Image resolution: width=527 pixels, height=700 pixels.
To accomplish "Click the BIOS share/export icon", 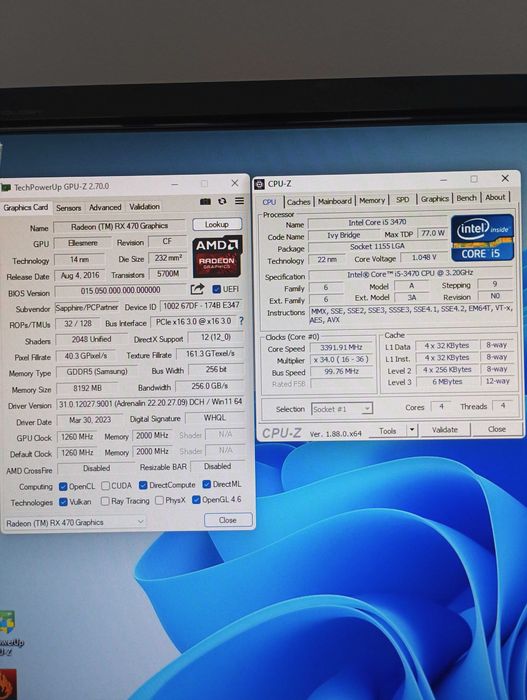I will pos(197,289).
